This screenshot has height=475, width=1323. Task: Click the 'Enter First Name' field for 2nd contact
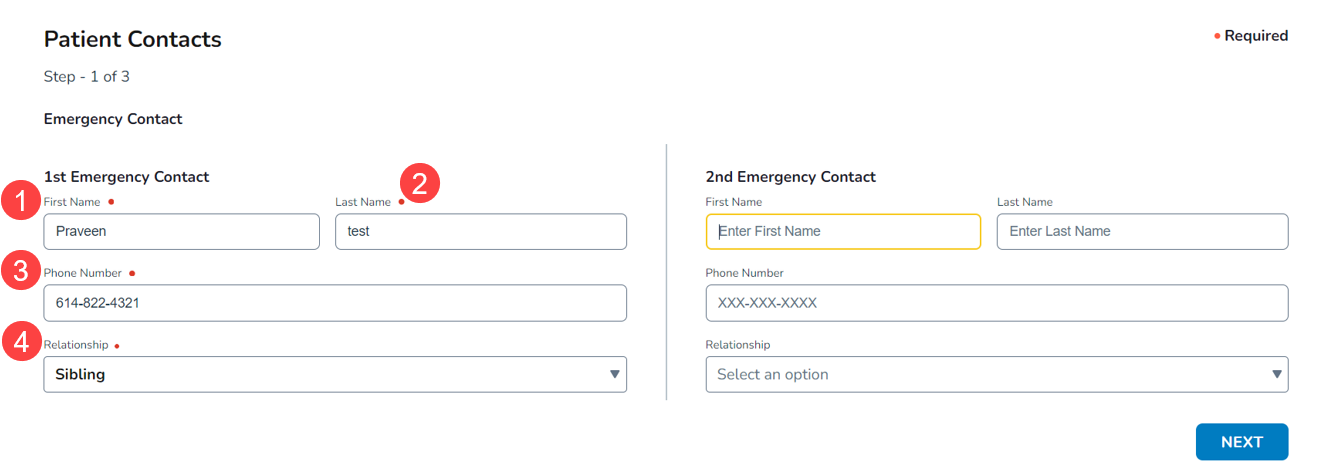pyautogui.click(x=843, y=231)
